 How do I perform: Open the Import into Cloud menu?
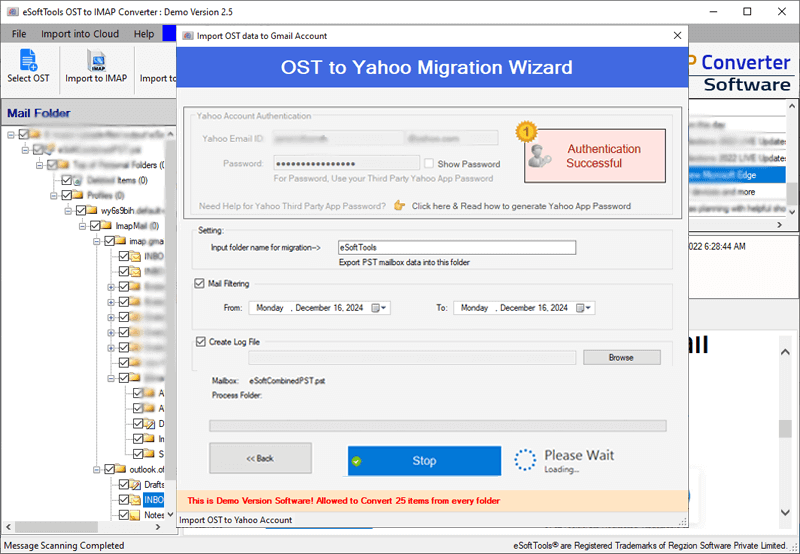(x=80, y=34)
